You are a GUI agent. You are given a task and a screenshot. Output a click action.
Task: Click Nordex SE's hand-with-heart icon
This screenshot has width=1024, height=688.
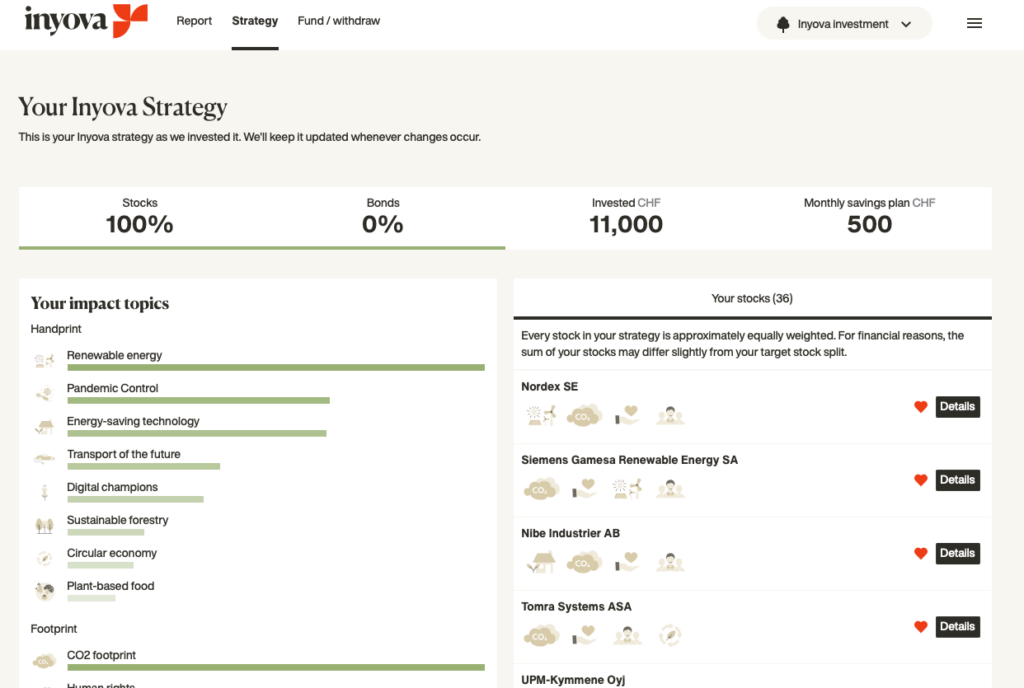(x=626, y=414)
